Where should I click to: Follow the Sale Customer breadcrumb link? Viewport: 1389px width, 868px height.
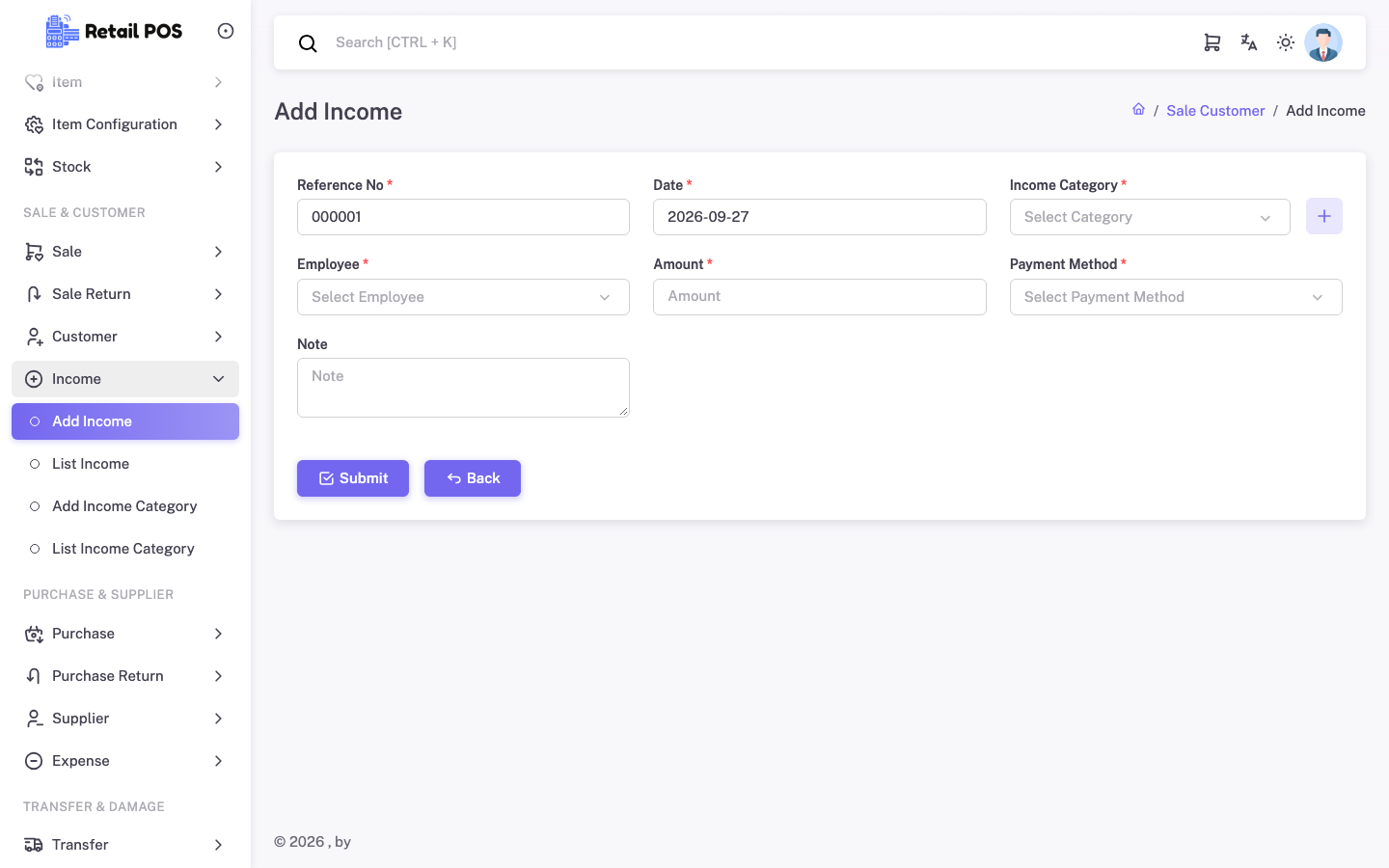(x=1215, y=111)
